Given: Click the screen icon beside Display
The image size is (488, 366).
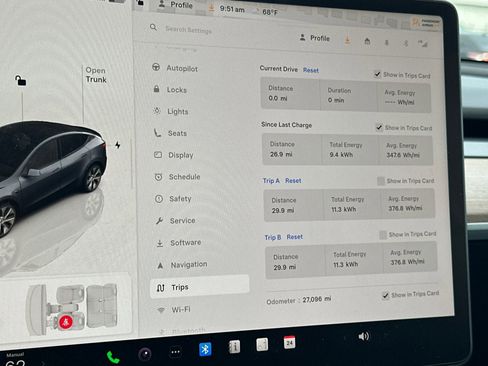Looking at the screenshot, I should coord(158,155).
